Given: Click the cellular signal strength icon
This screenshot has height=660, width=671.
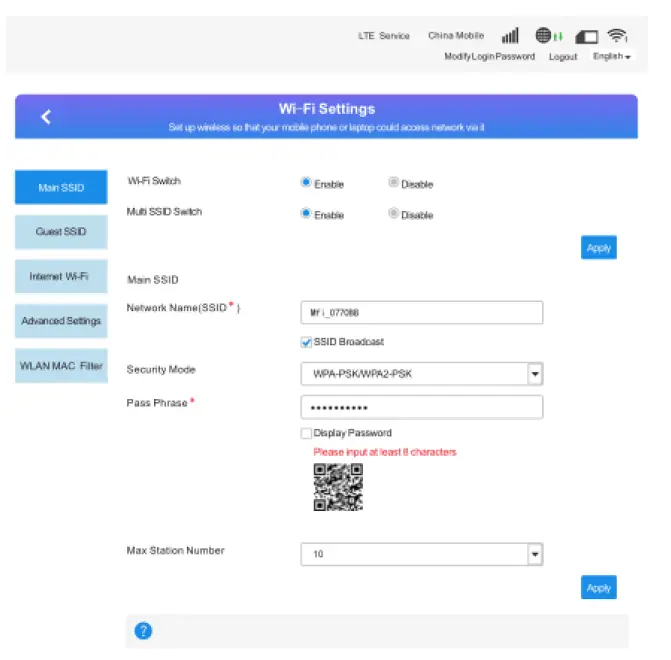Looking at the screenshot, I should (x=510, y=36).
